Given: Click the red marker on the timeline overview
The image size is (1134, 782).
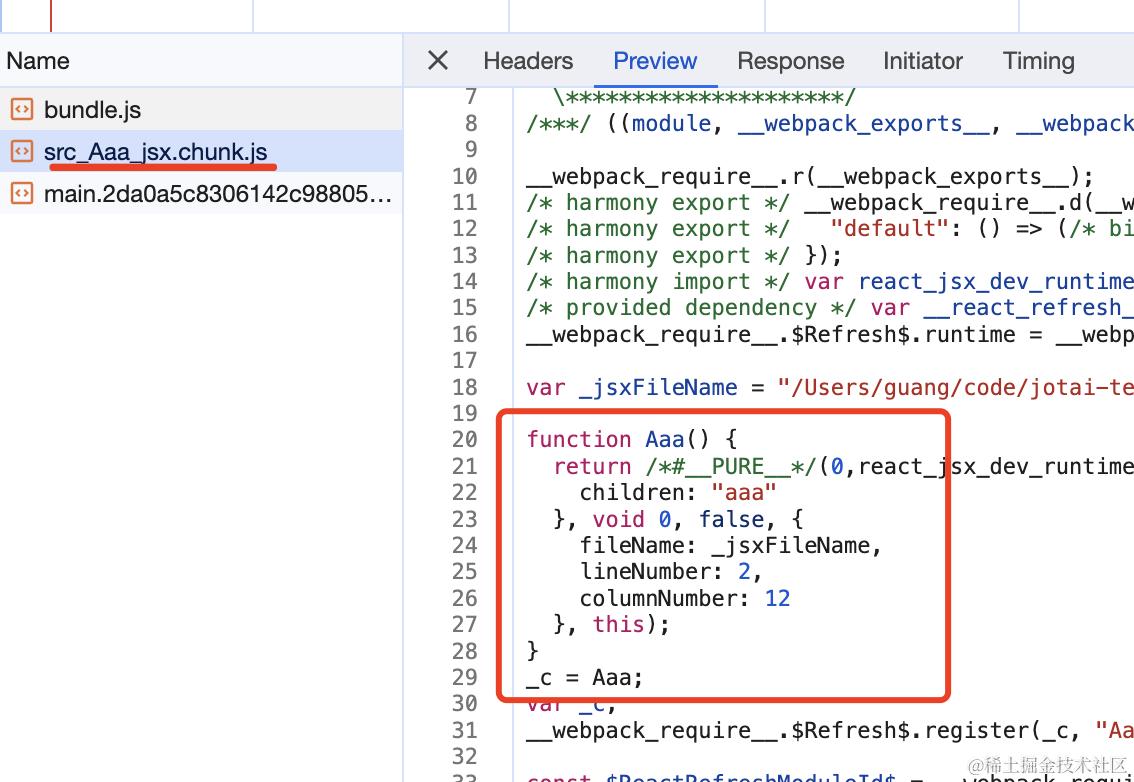Looking at the screenshot, I should [51, 16].
